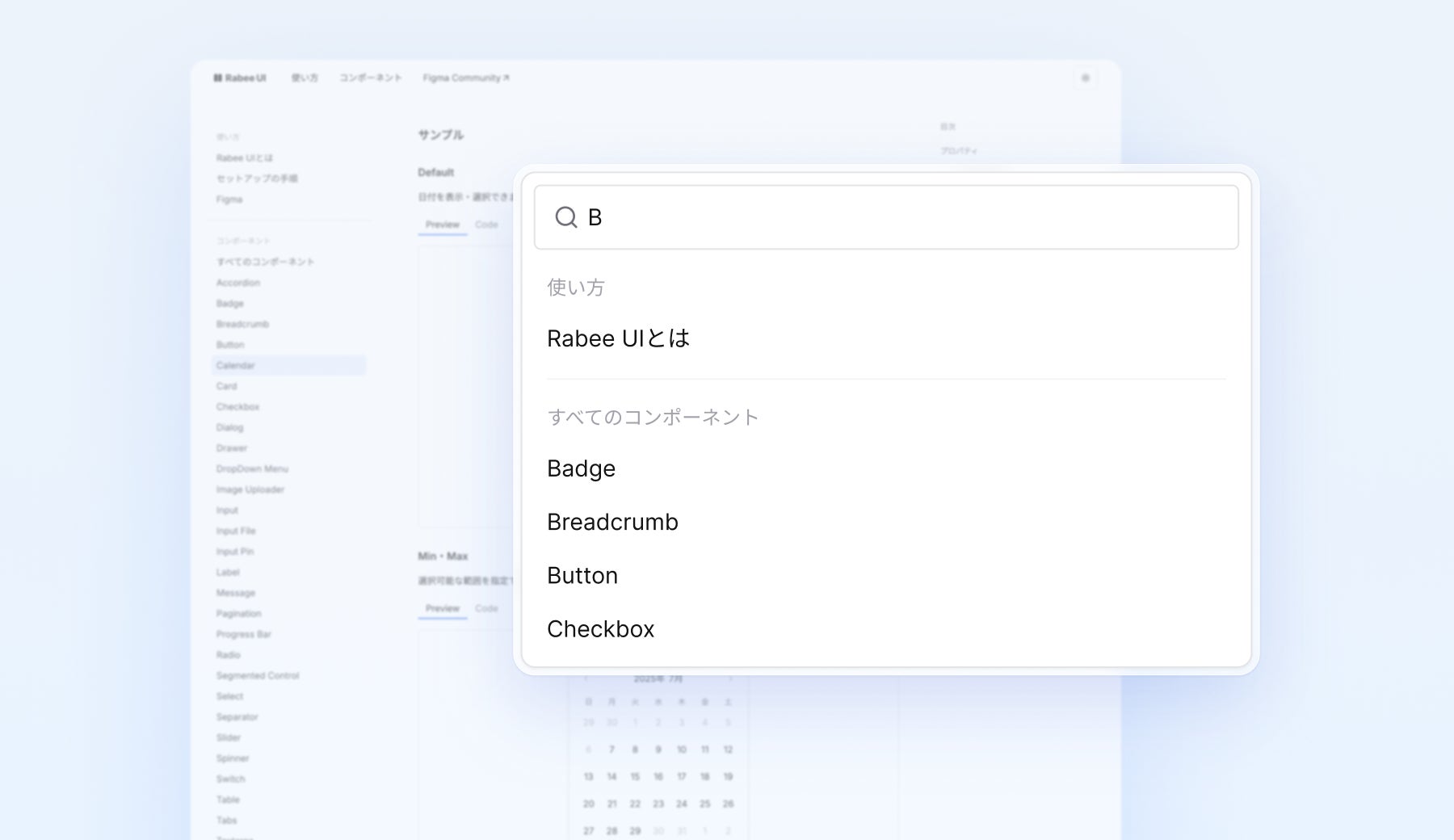This screenshot has height=840, width=1454.
Task: Pick date 22 in the calendar
Action: 635,804
